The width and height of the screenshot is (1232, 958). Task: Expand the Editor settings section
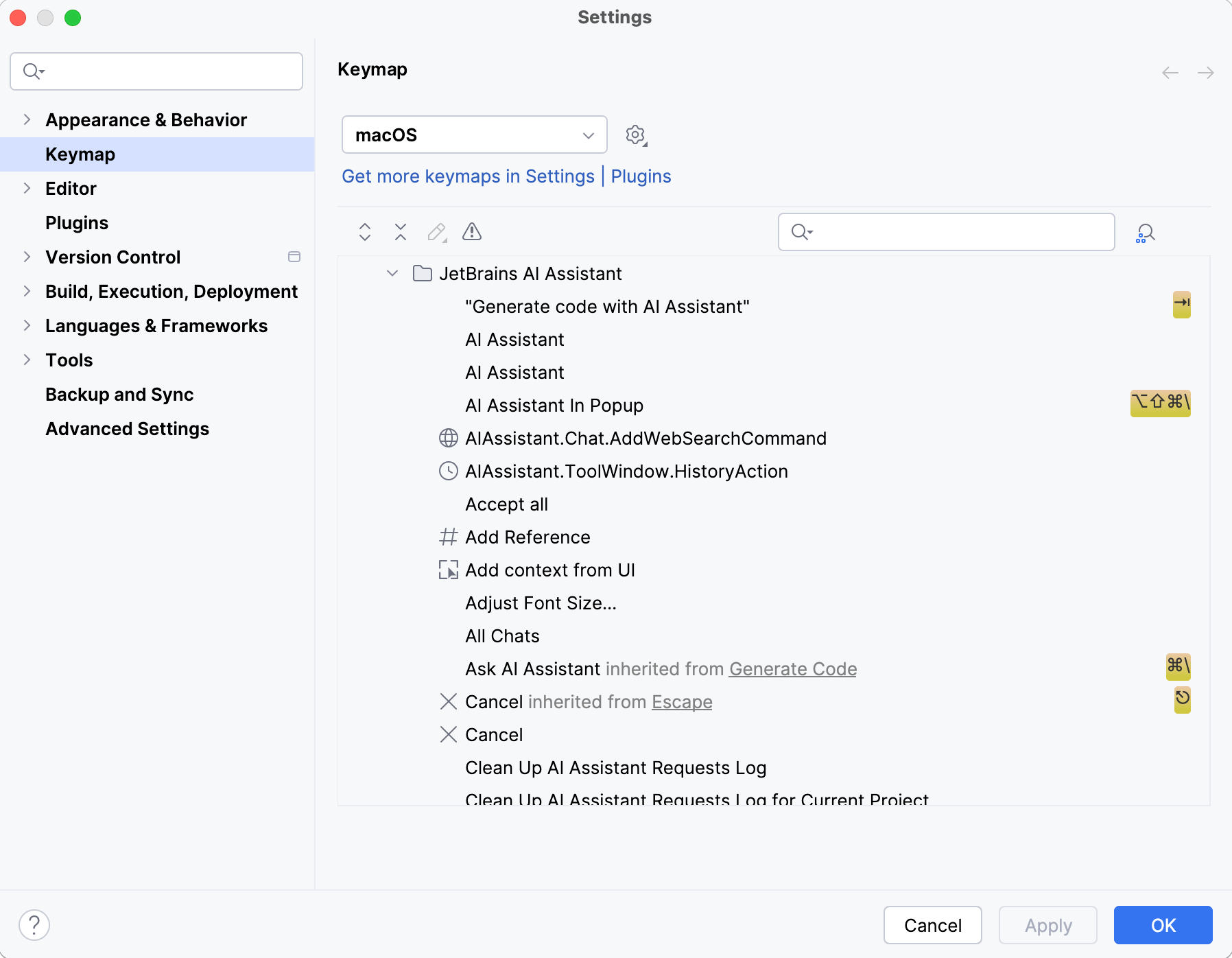[27, 189]
